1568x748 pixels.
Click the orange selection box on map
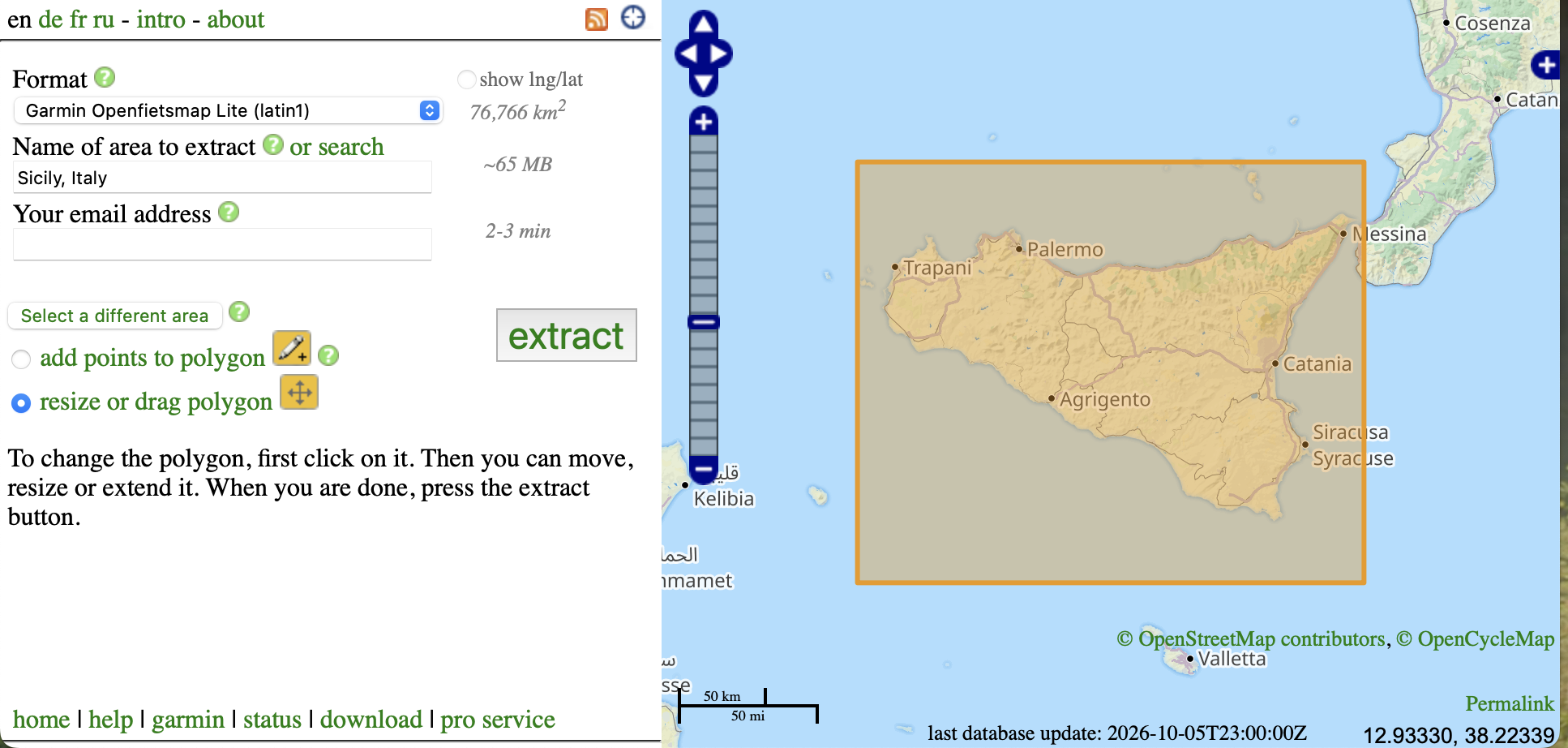point(1111,372)
